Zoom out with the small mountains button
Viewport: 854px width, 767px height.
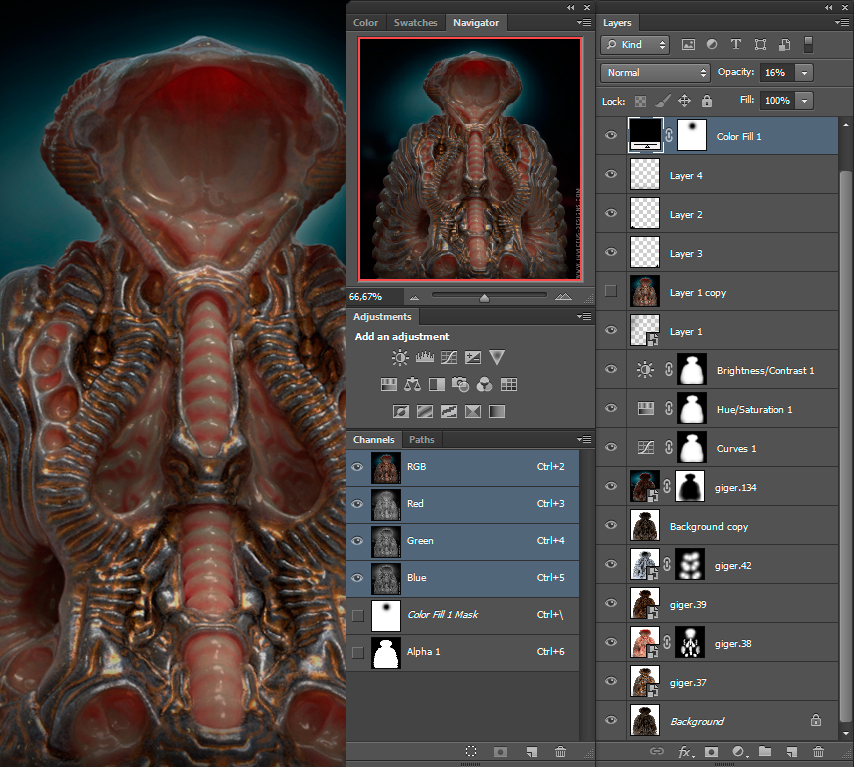pyautogui.click(x=414, y=297)
